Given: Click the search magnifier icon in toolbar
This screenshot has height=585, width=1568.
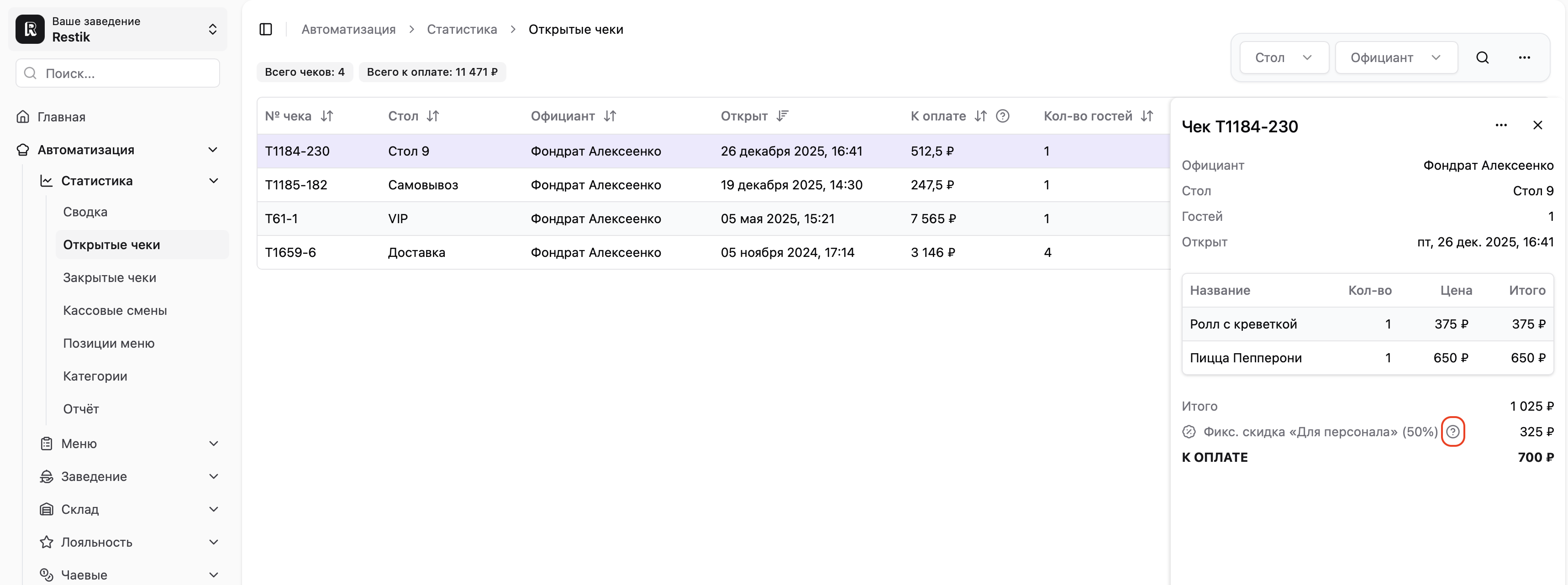Looking at the screenshot, I should 1482,58.
